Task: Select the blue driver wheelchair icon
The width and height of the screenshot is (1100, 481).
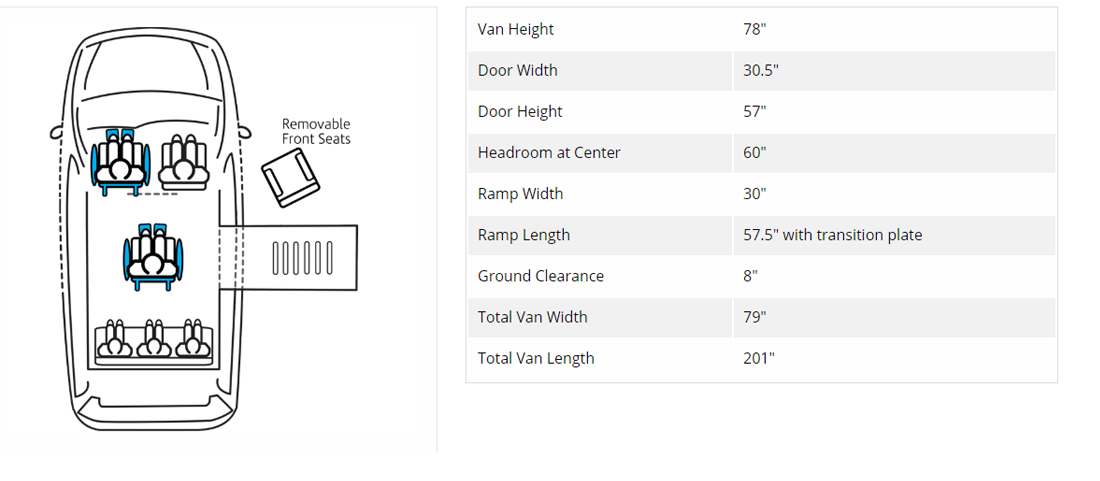Action: pos(120,162)
